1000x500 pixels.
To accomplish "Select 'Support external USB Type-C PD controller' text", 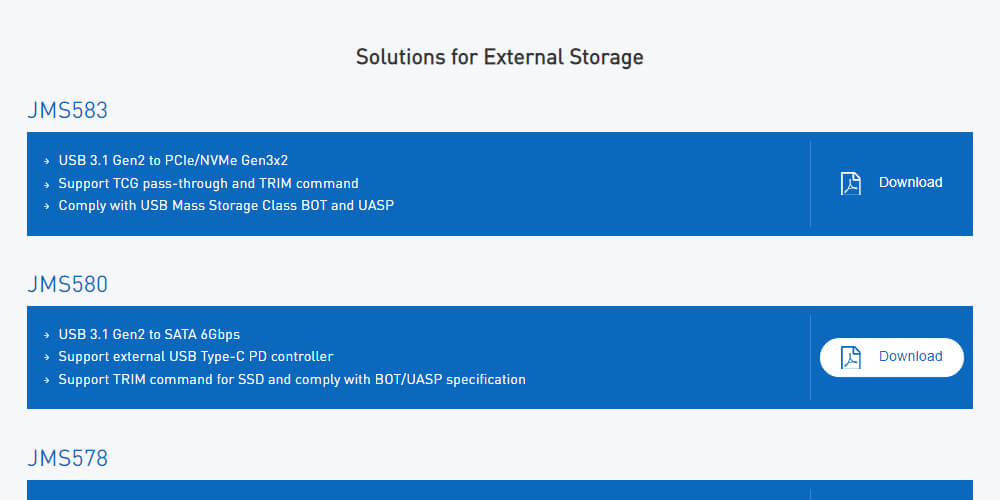I will tap(196, 357).
